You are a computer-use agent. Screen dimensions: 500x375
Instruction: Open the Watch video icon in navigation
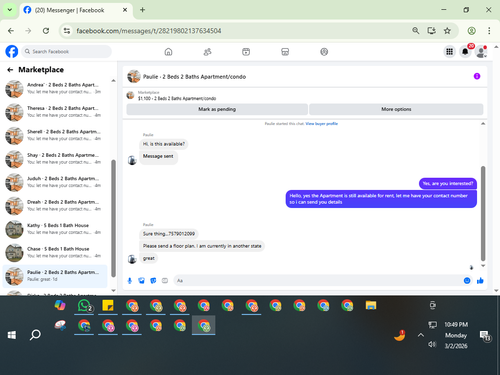tap(246, 52)
